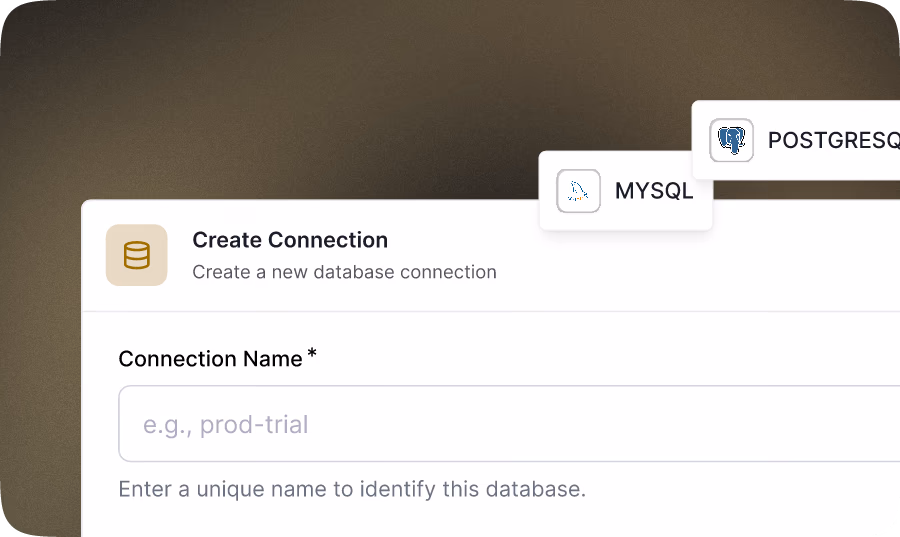Viewport: 900px width, 537px height.
Task: Click the MySQL dolphin logo icon
Action: tap(579, 191)
